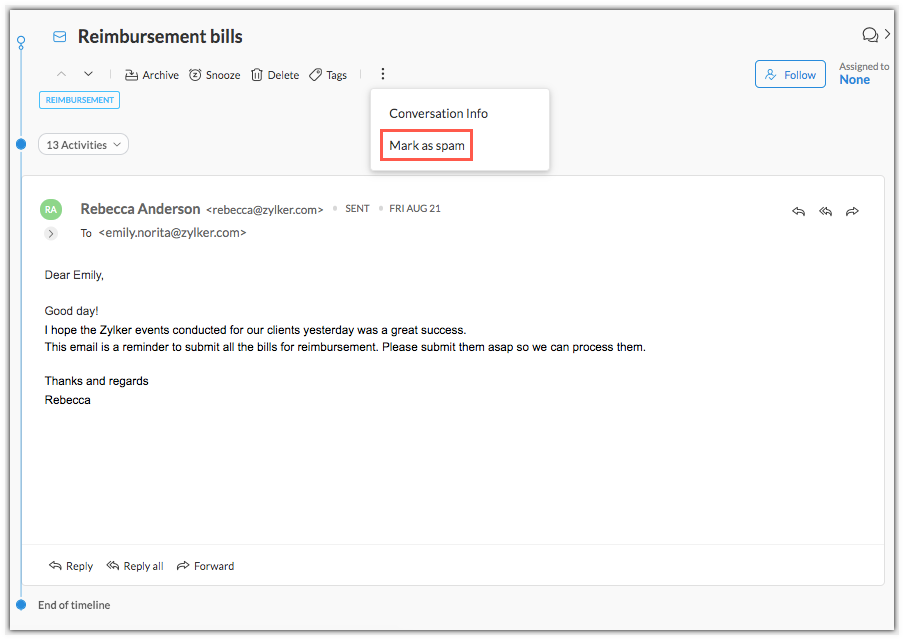The width and height of the screenshot is (904, 640).
Task: Click the three-dot more actions icon
Action: click(x=383, y=75)
